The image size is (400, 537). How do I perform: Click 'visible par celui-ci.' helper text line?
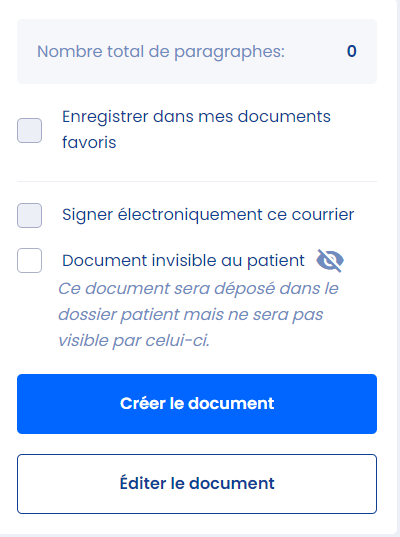click(x=134, y=341)
